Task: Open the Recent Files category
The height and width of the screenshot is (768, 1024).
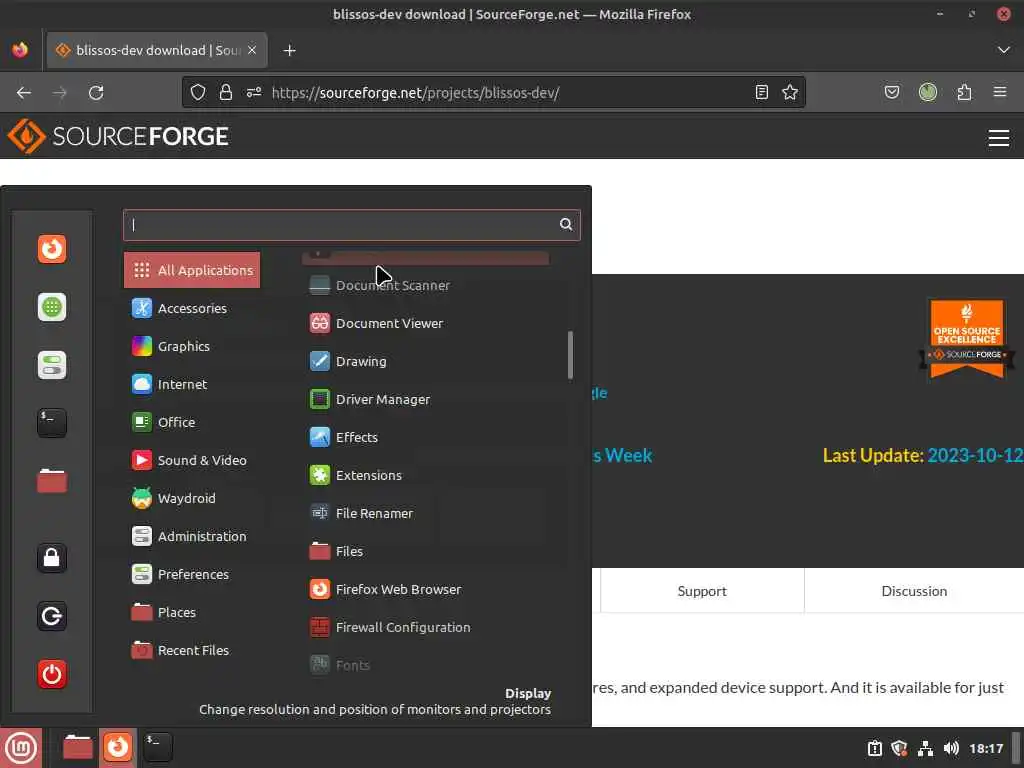Action: click(192, 650)
